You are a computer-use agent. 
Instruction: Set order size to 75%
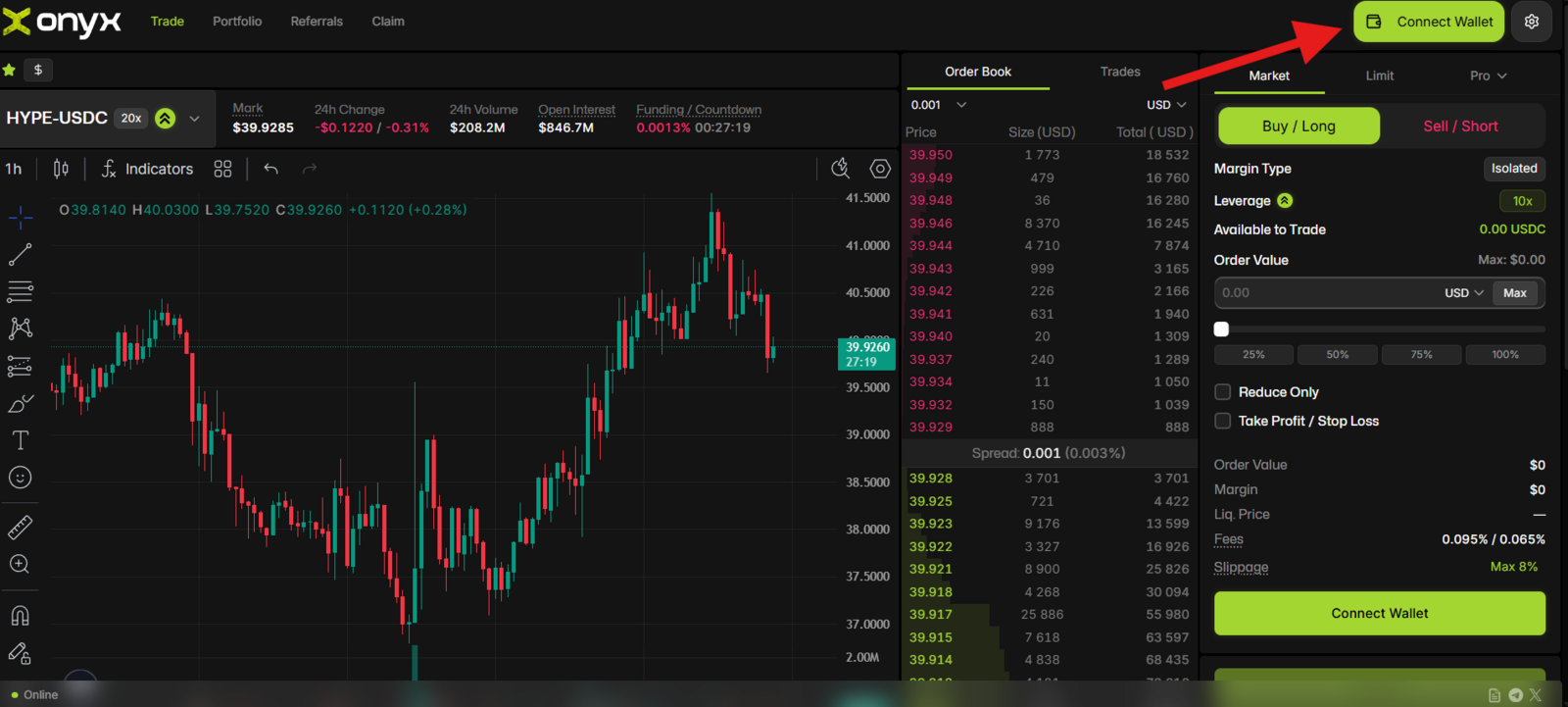[1421, 354]
